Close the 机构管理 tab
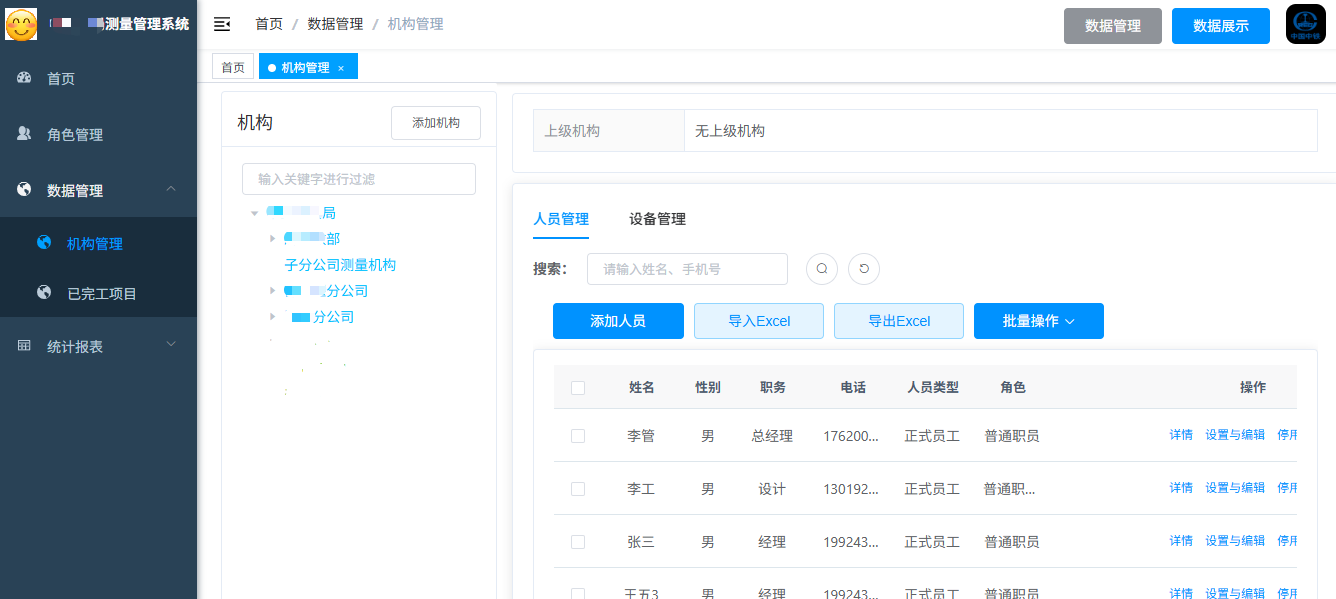The image size is (1336, 599). 341,68
